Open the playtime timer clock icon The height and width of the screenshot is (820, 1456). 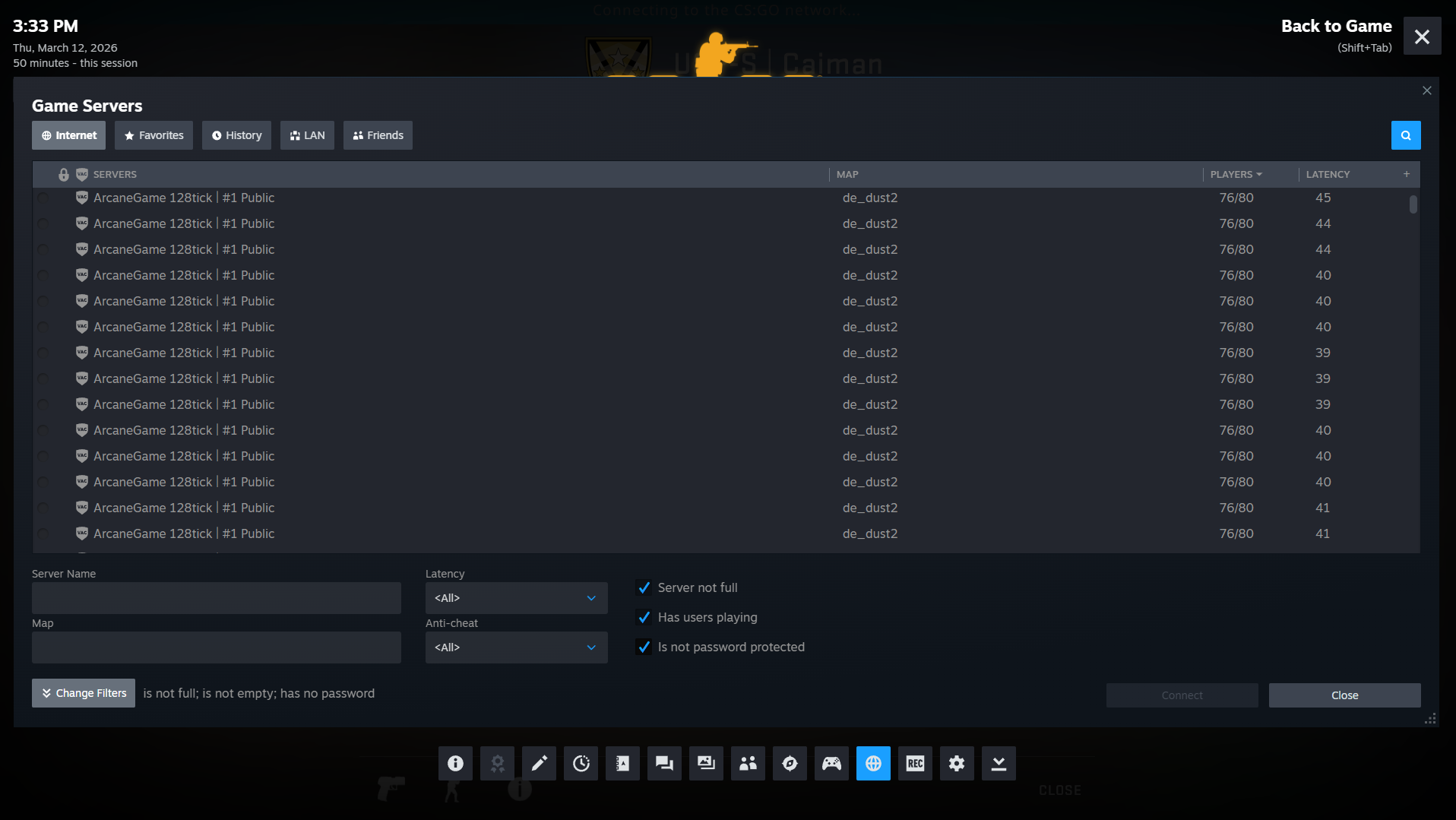[x=581, y=763]
